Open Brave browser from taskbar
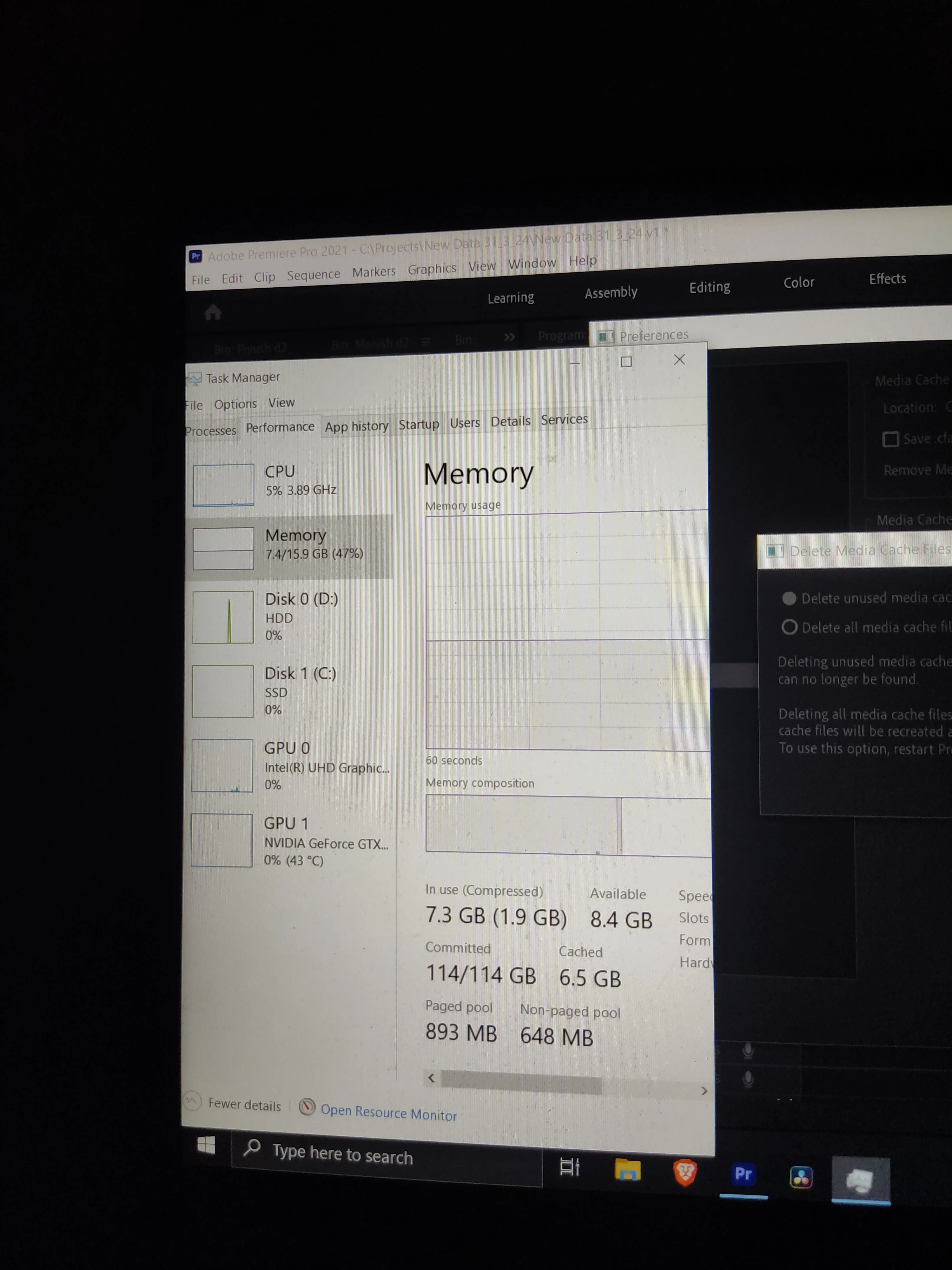Screen dimensions: 952x1270 tap(684, 1172)
